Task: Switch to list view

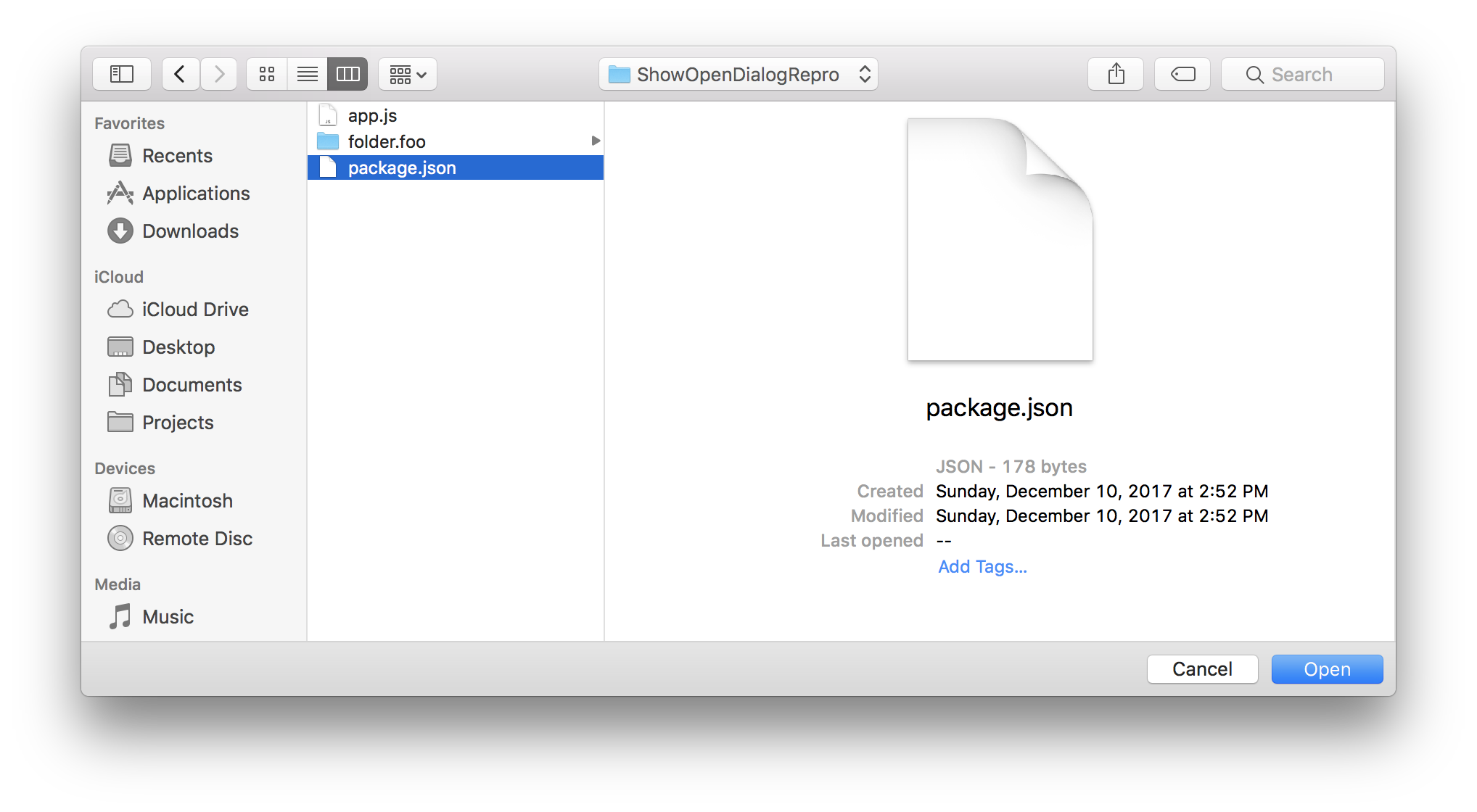Action: [307, 73]
